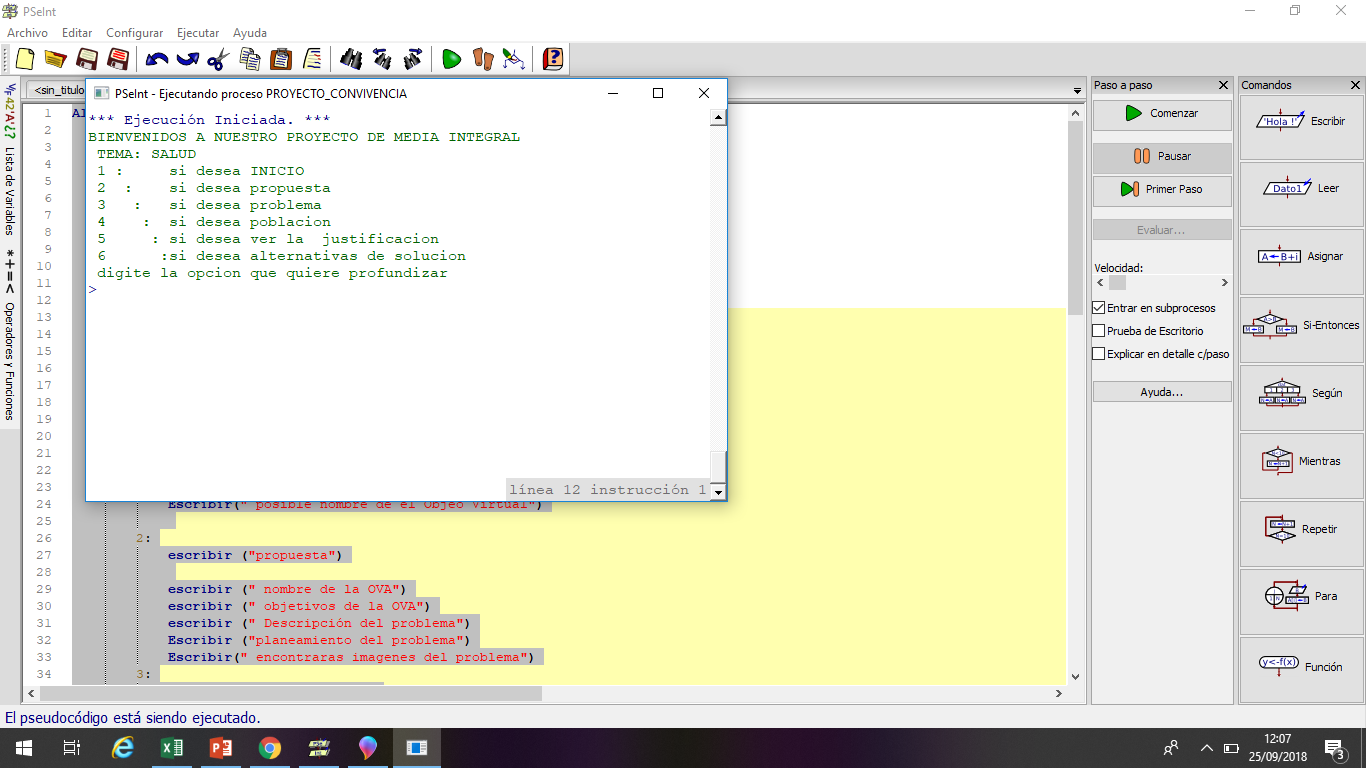
Task: Enable Prueba de Escritorio checkbox
Action: [1099, 331]
